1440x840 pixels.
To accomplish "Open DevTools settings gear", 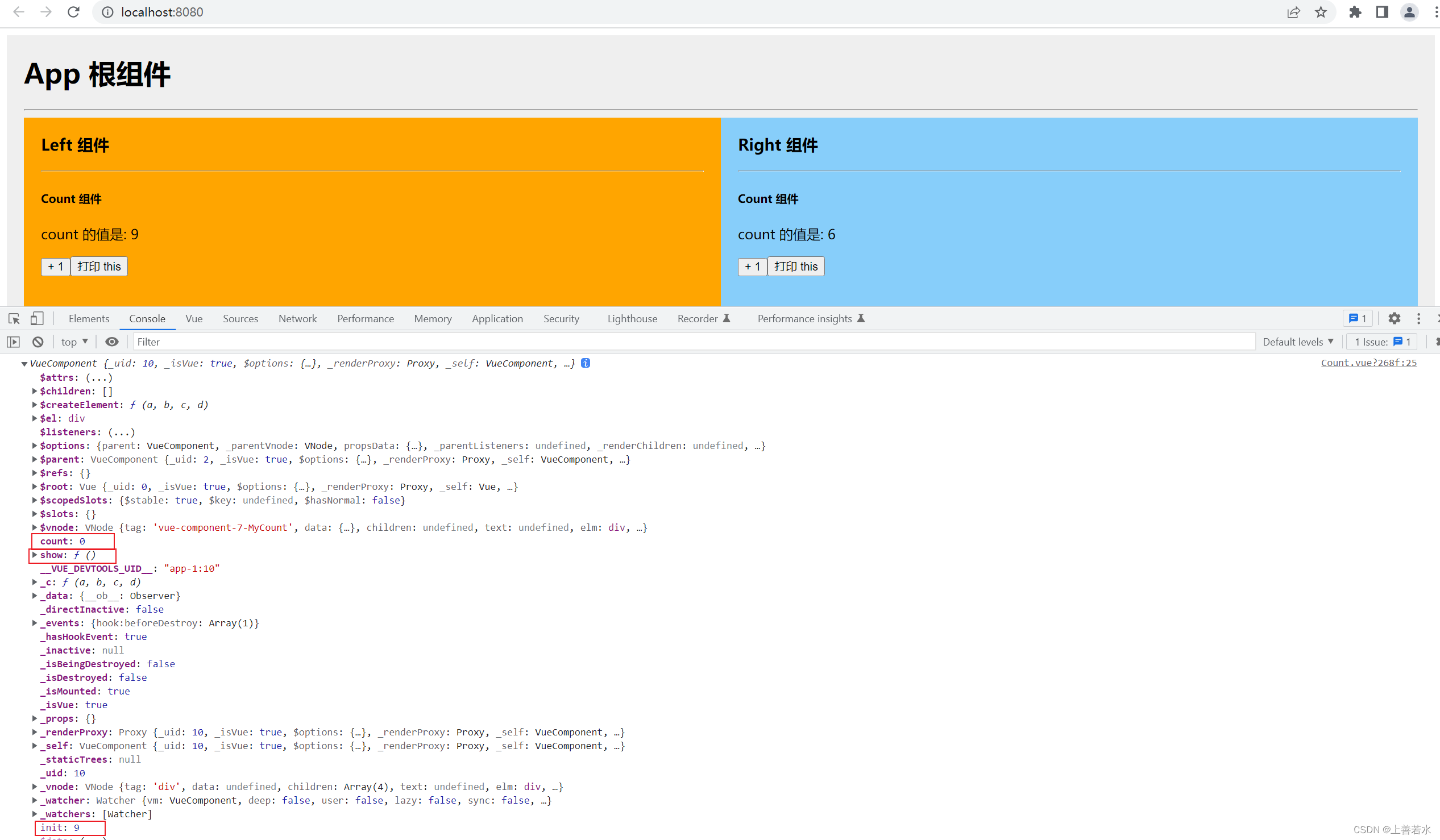I will click(x=1394, y=318).
